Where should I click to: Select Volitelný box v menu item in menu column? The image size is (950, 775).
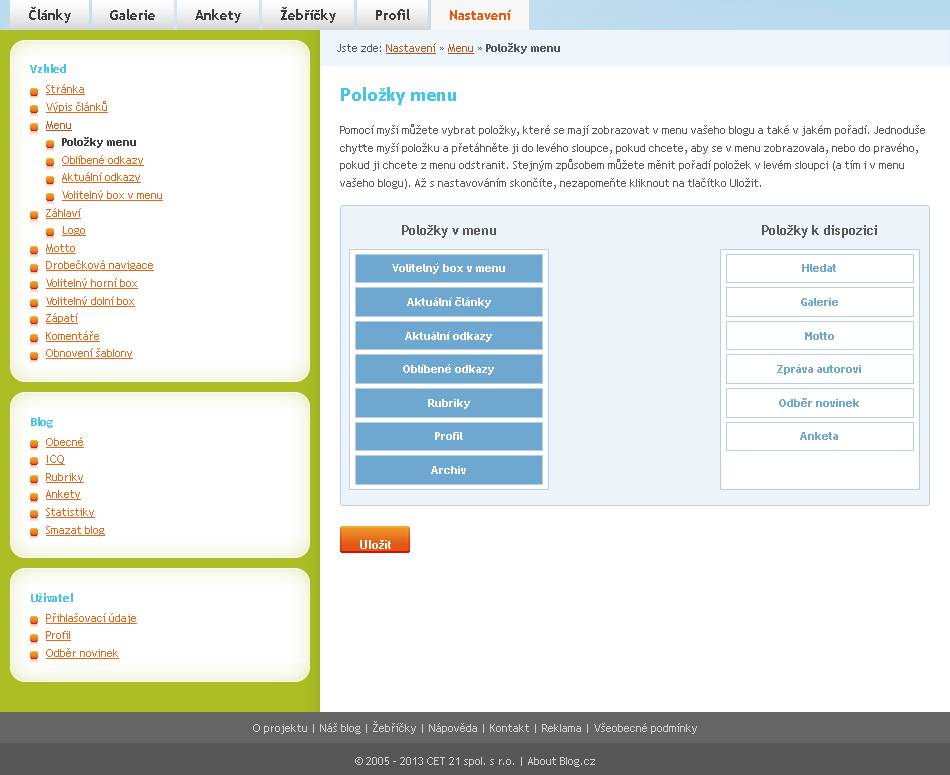click(x=448, y=268)
